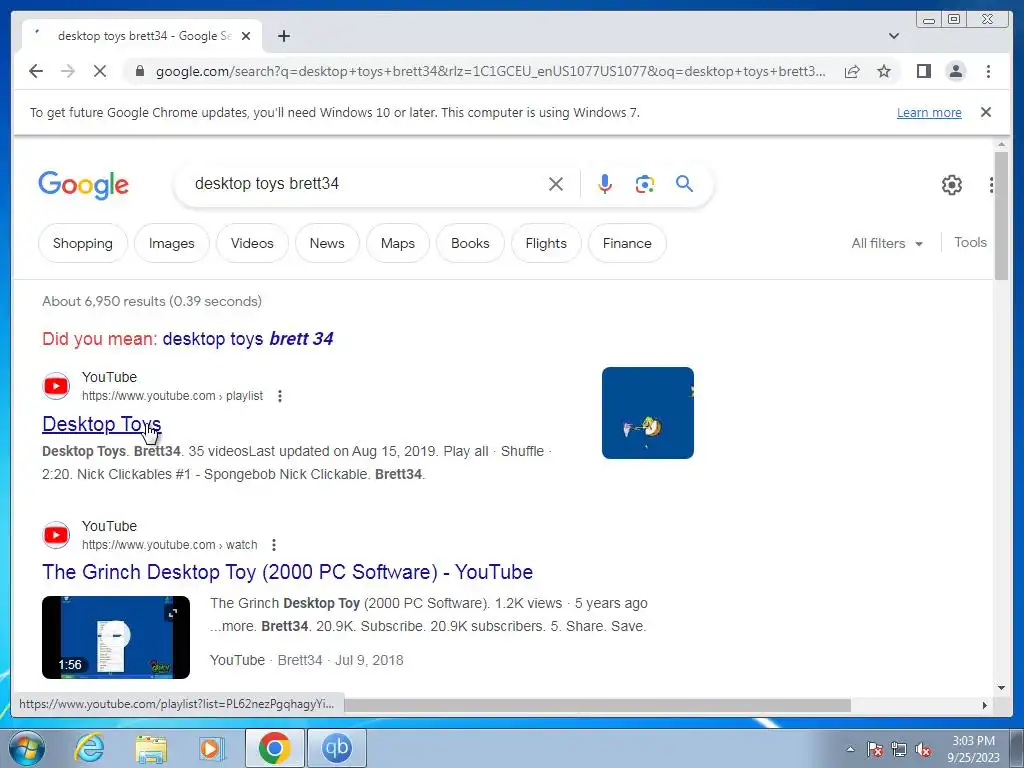Open The Grinch Desktop Toy result

tap(287, 572)
